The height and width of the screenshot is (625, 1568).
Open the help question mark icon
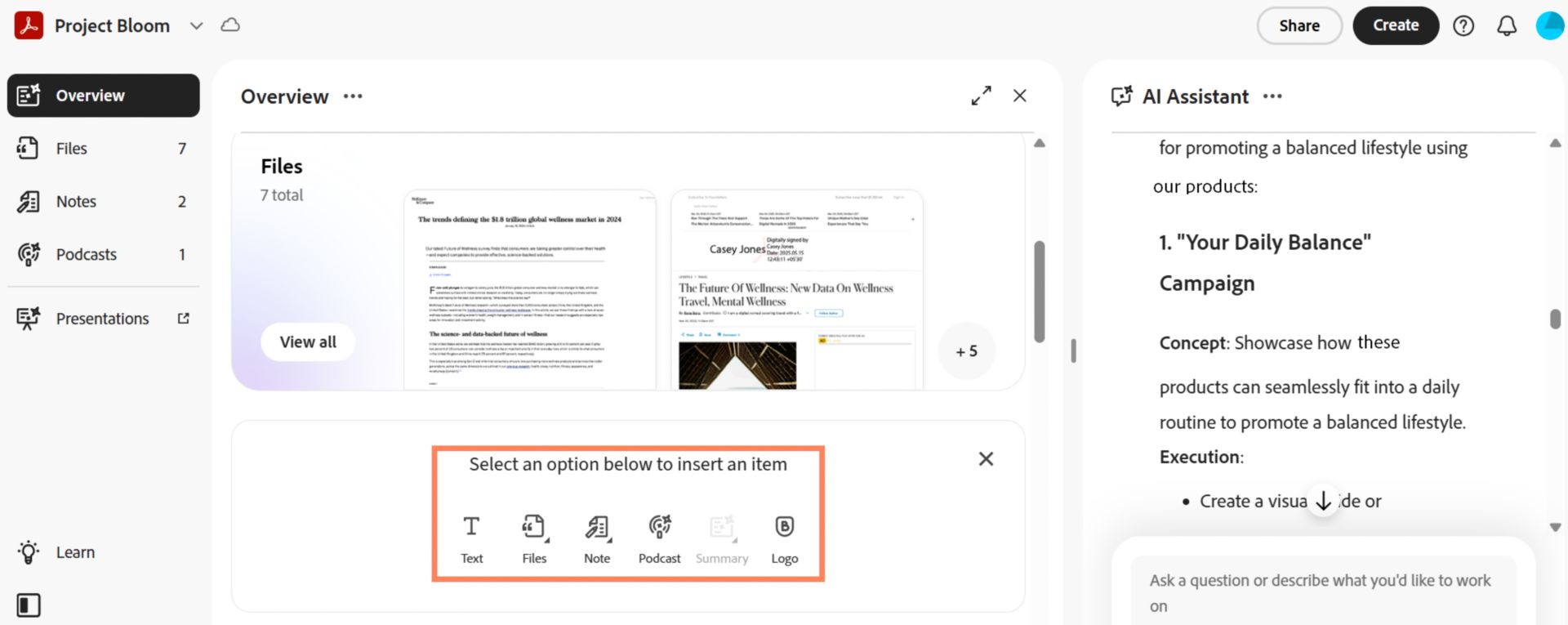1463,26
